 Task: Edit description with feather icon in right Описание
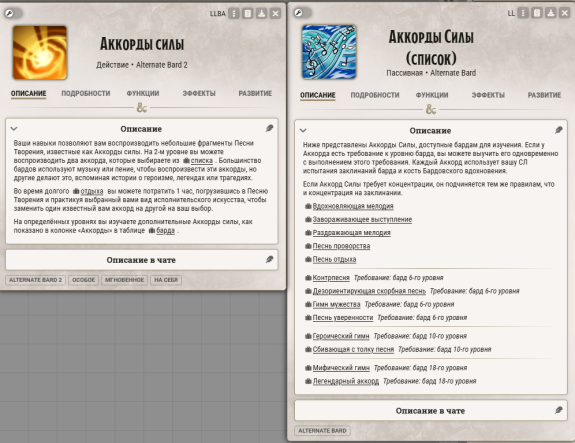[x=558, y=130]
